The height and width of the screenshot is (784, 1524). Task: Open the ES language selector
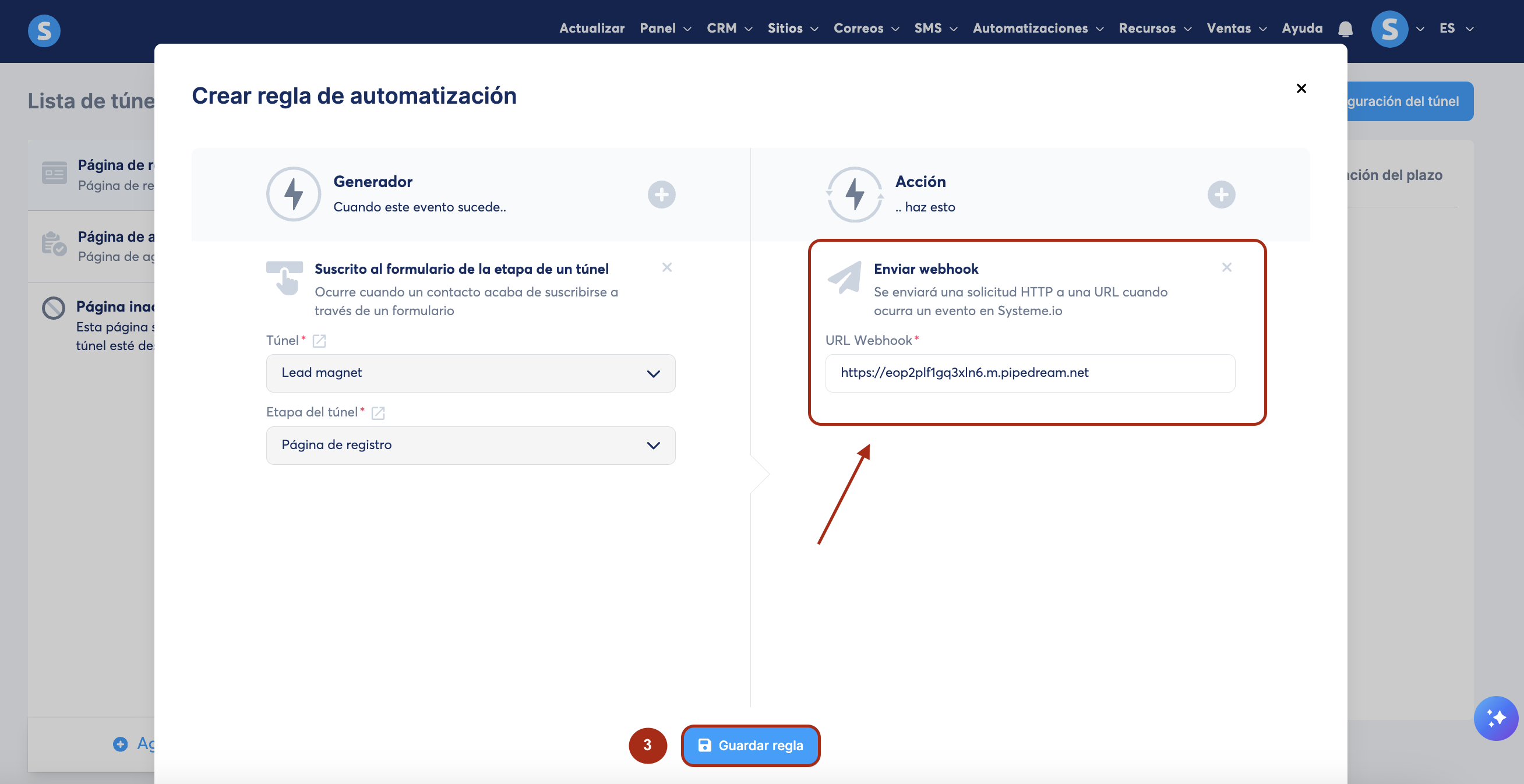coord(1455,29)
